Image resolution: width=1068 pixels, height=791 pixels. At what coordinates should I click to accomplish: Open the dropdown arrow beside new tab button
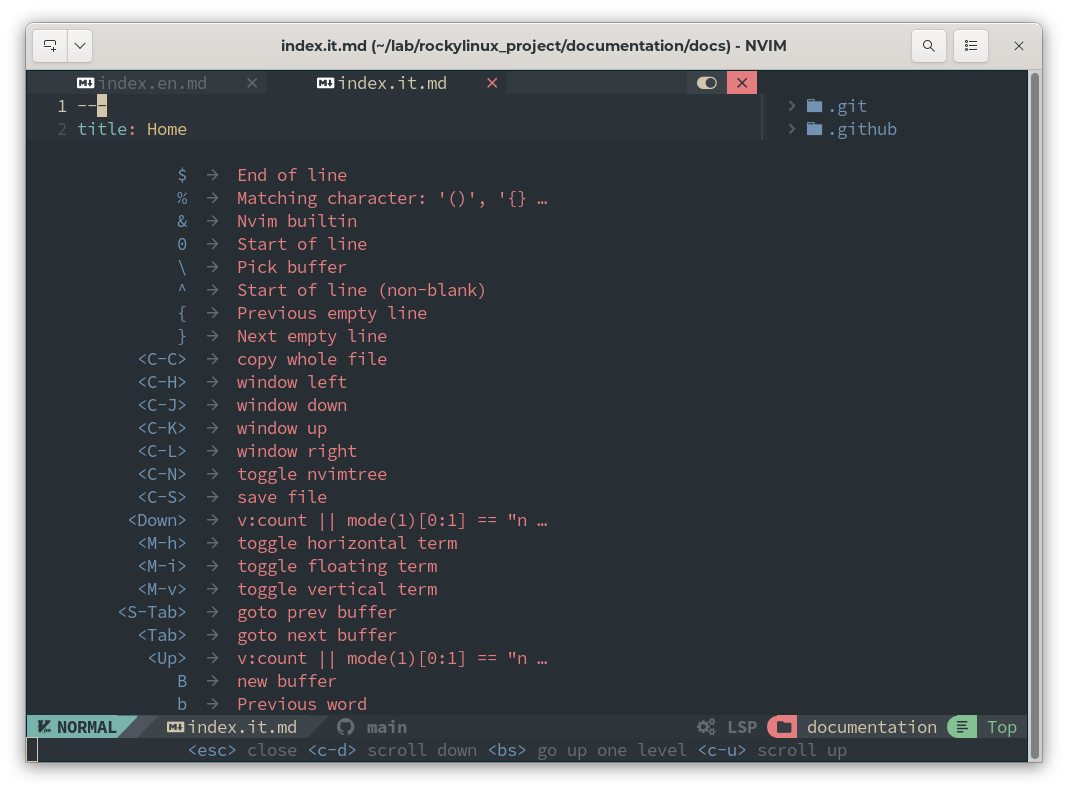[80, 46]
